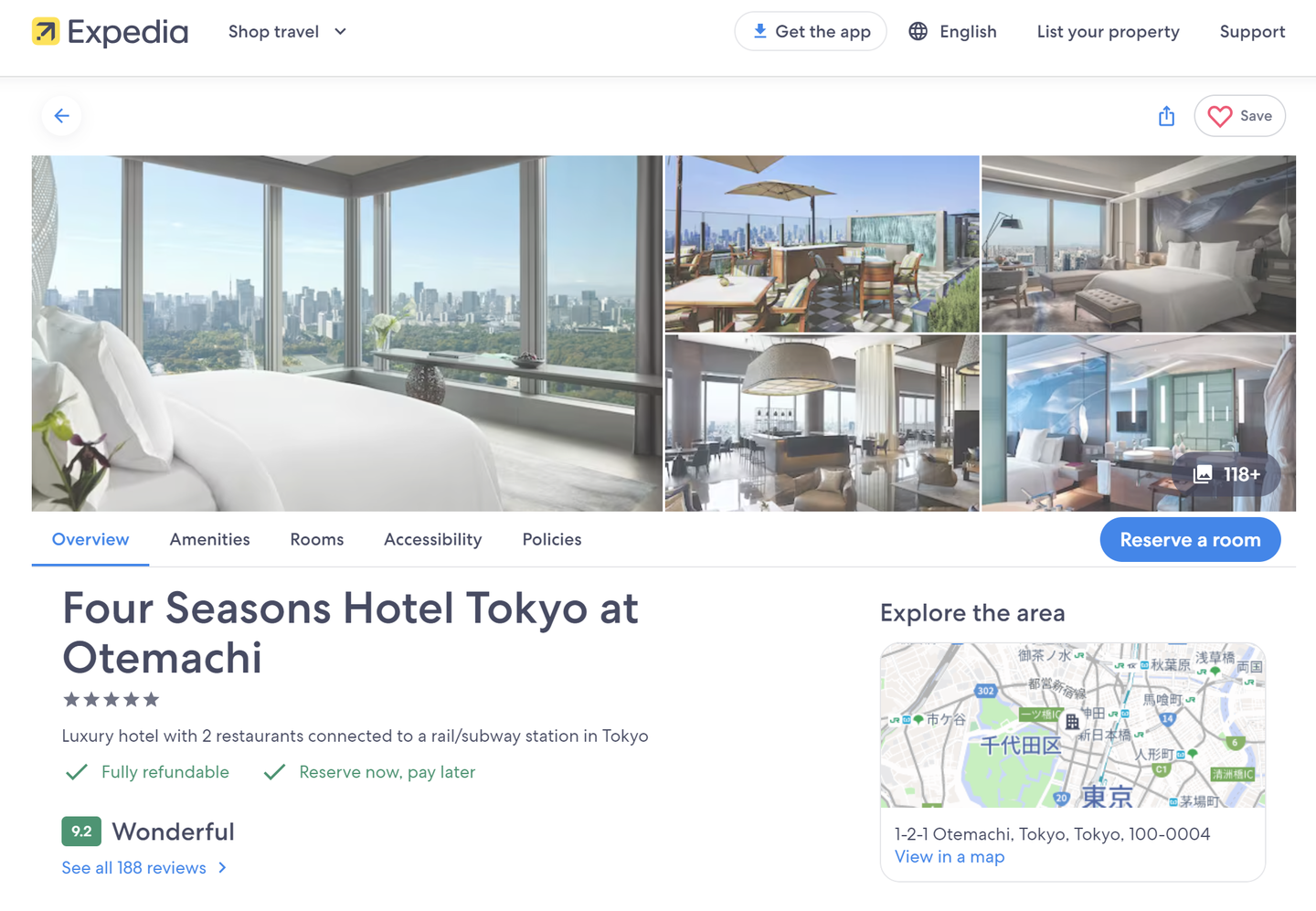The image size is (1316, 911).
Task: Expand the Shop travel dropdown
Action: pyautogui.click(x=287, y=31)
